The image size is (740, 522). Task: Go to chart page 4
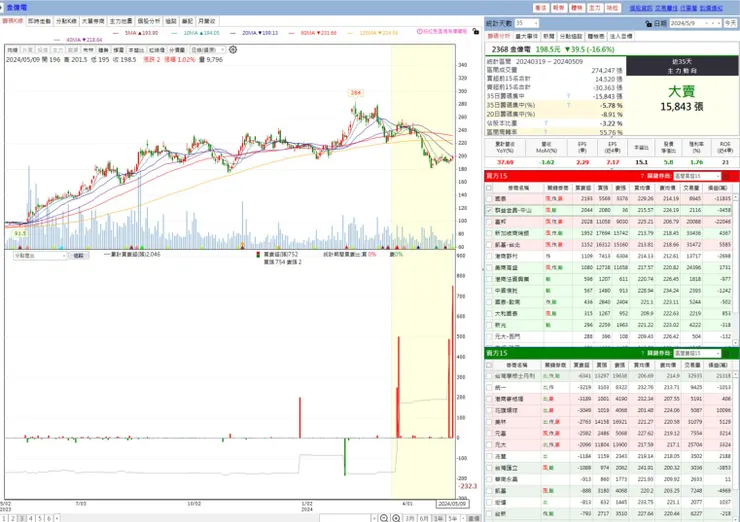click(x=31, y=518)
